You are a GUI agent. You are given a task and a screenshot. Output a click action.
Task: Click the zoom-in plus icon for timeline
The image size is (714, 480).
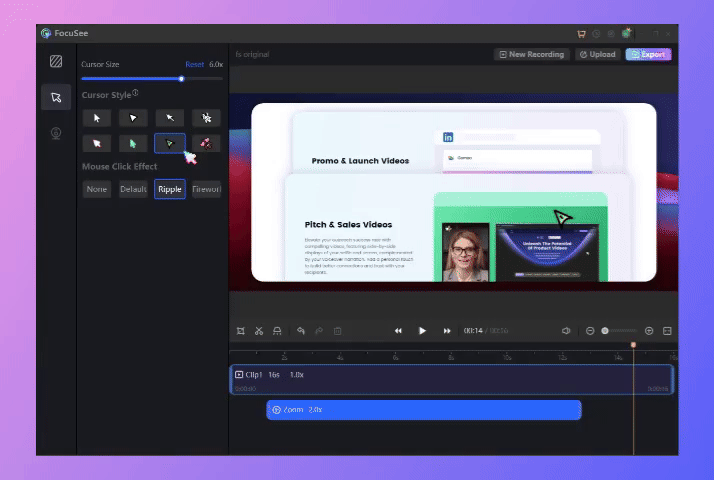[649, 330]
